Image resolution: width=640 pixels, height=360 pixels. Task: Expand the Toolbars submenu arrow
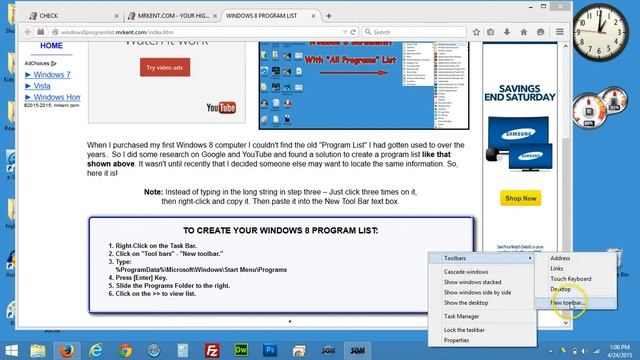coord(530,258)
